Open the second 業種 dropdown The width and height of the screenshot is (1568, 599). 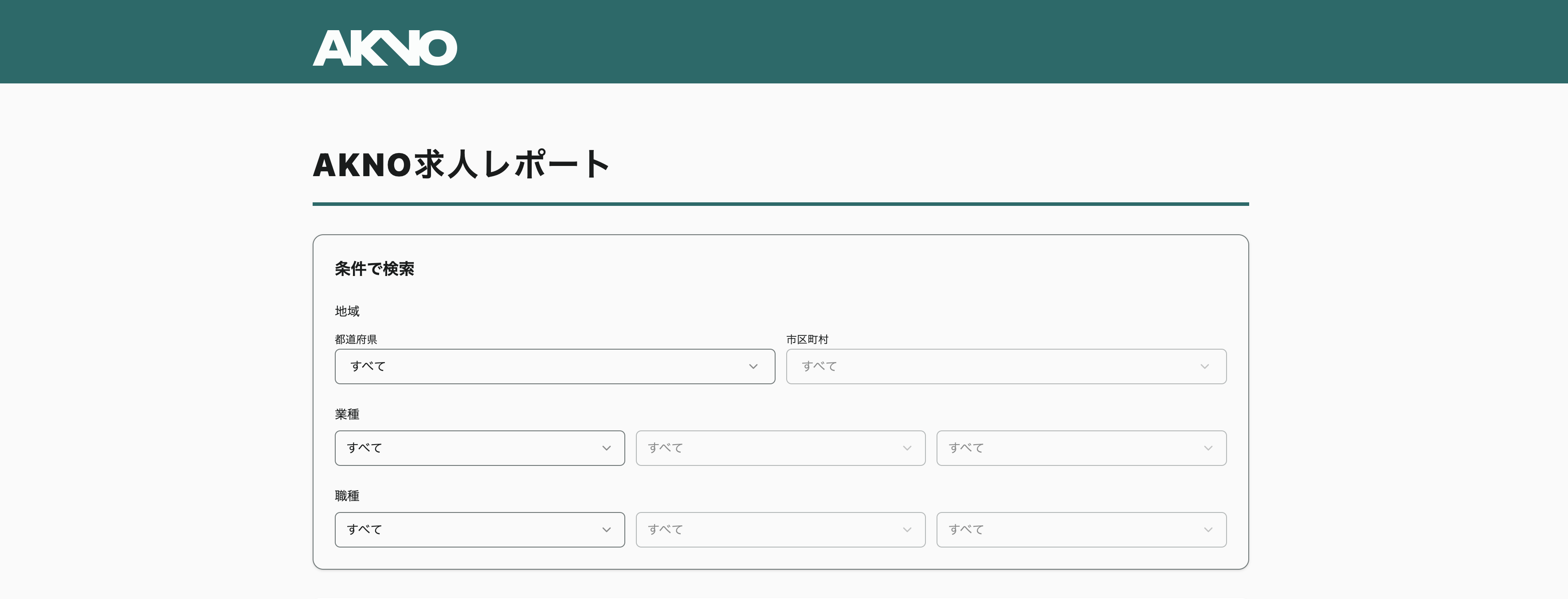tap(780, 448)
